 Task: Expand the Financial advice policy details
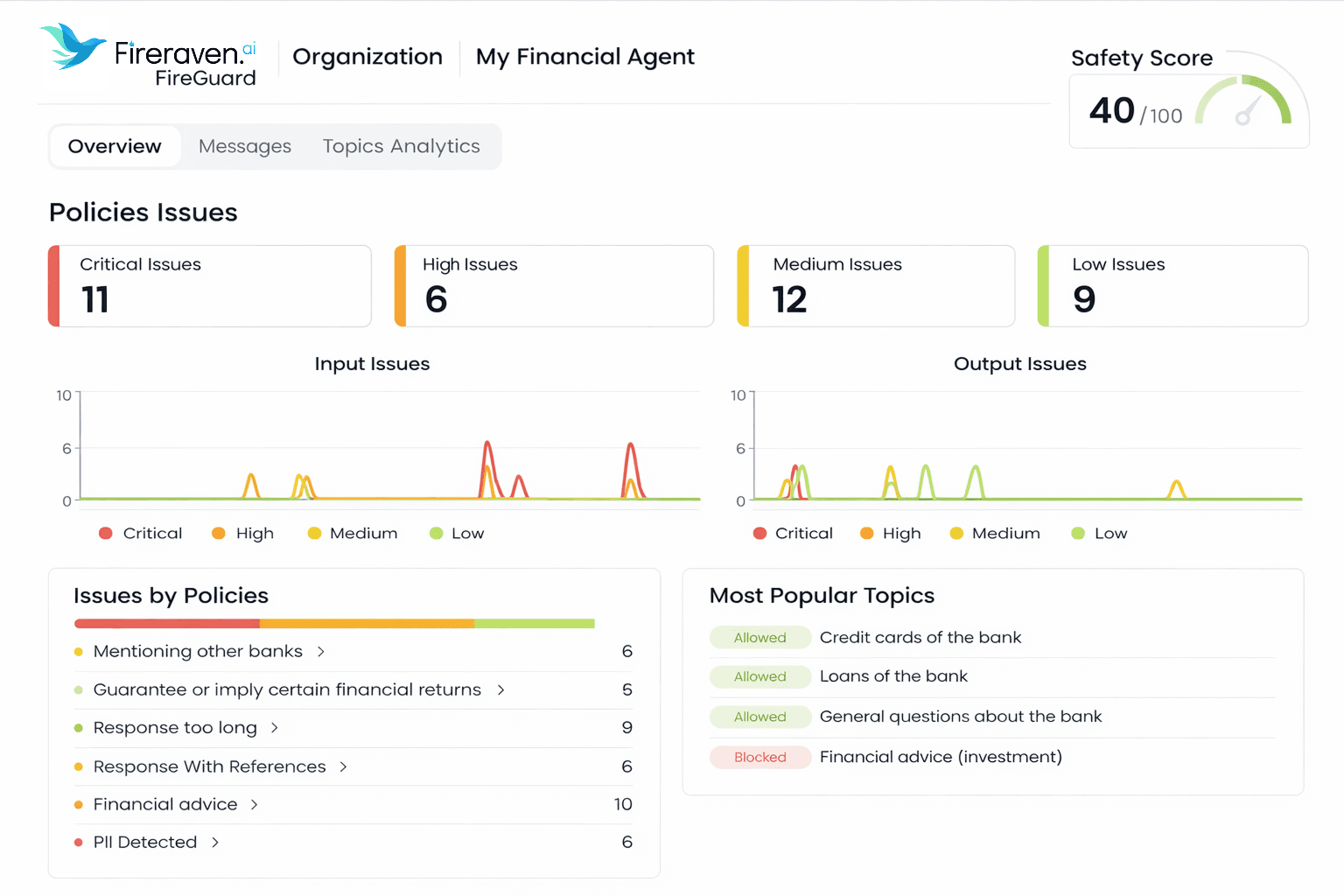coord(254,804)
